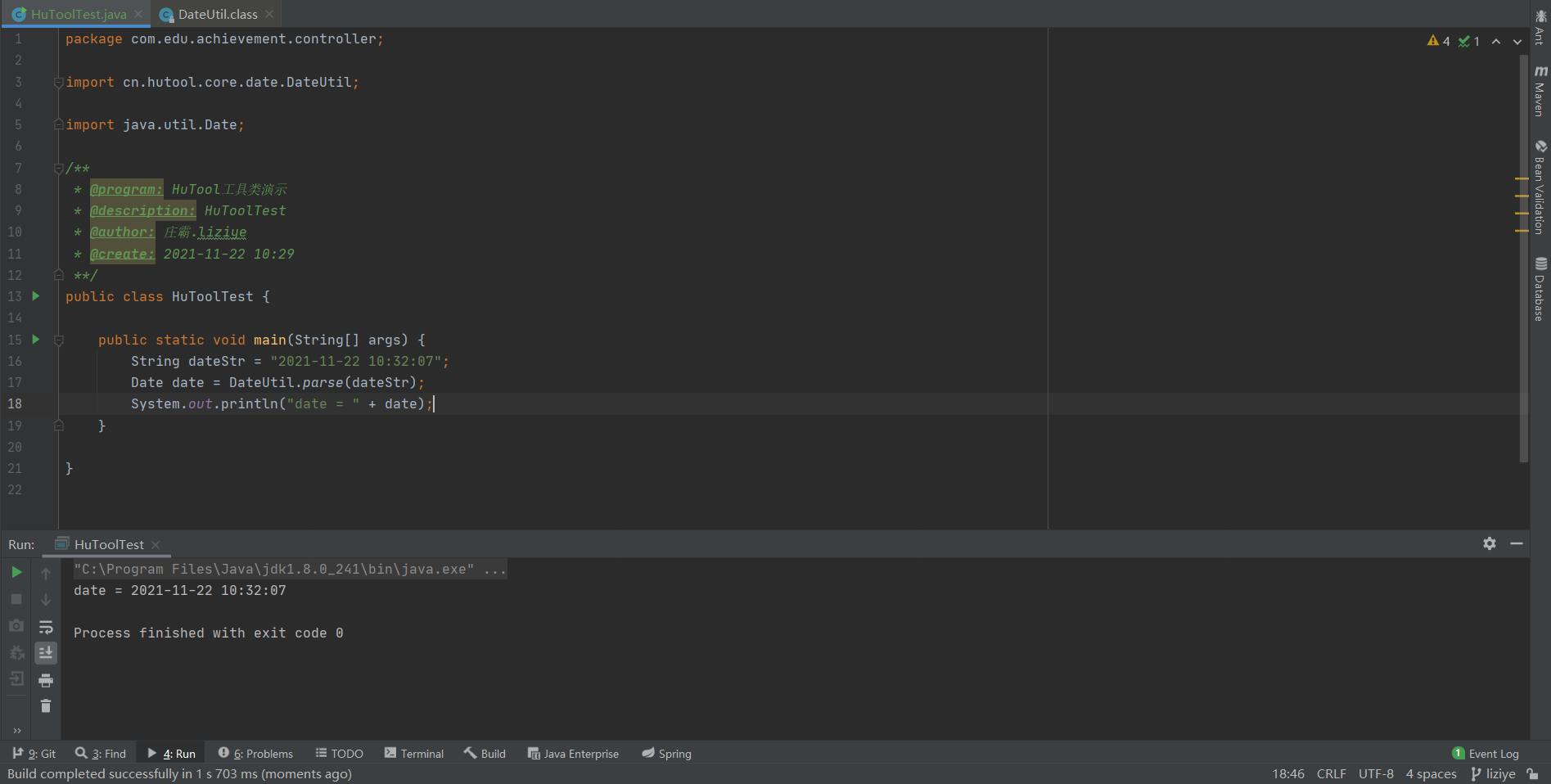Rerun HuToolTest with green play icon

tap(16, 572)
